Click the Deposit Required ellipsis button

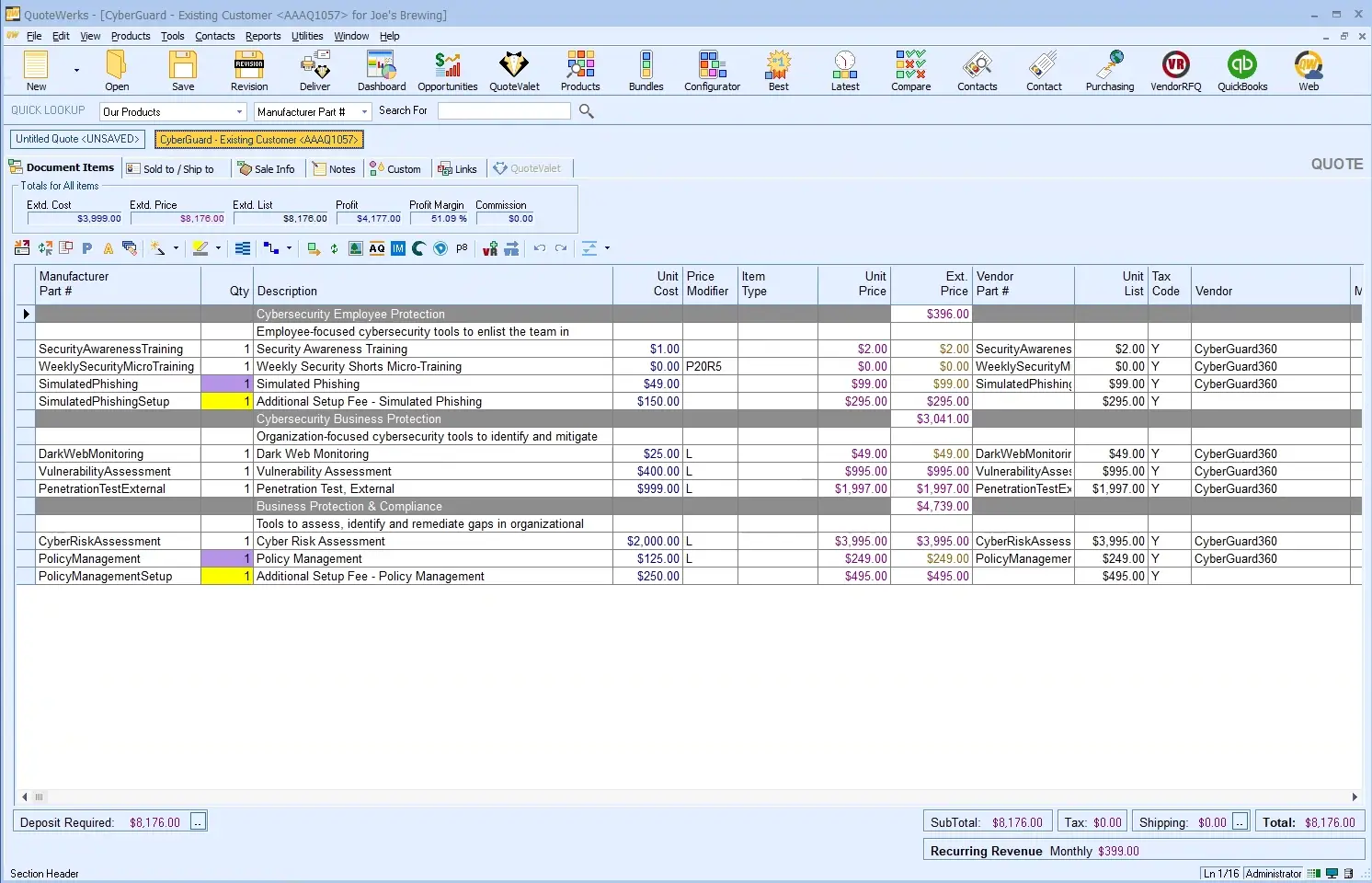(198, 822)
